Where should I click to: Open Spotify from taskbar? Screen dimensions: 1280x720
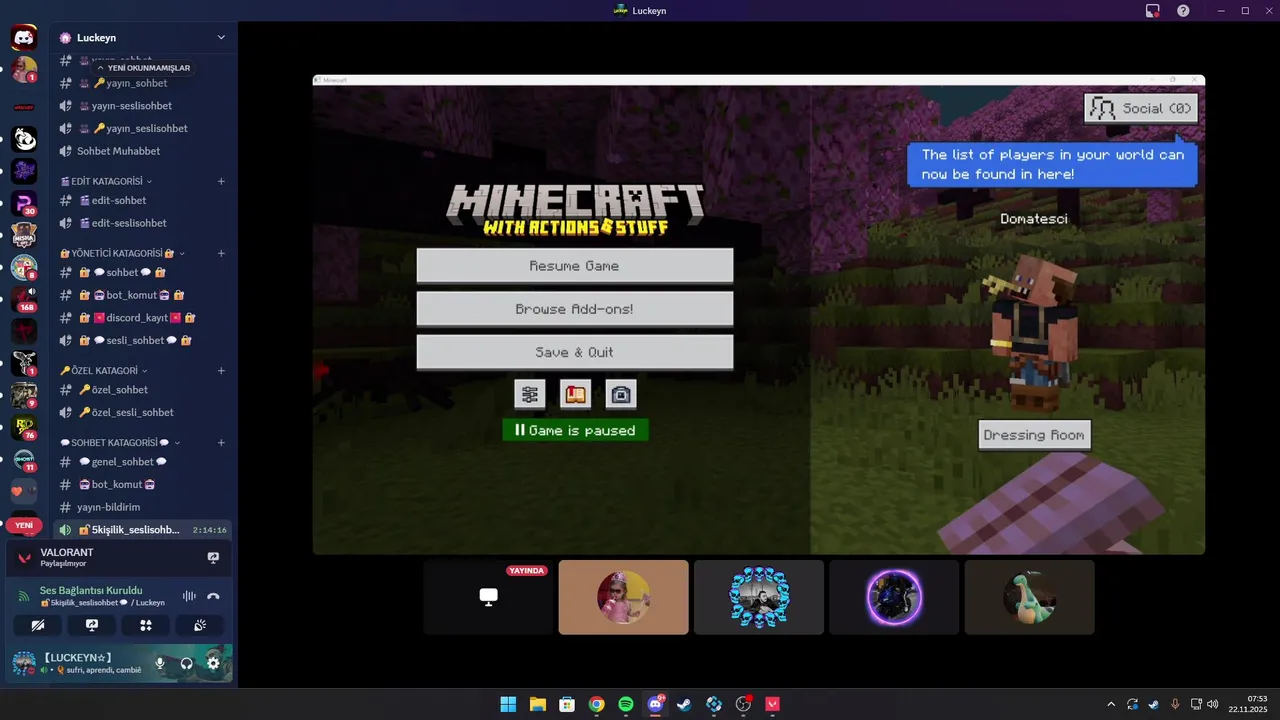tap(626, 704)
